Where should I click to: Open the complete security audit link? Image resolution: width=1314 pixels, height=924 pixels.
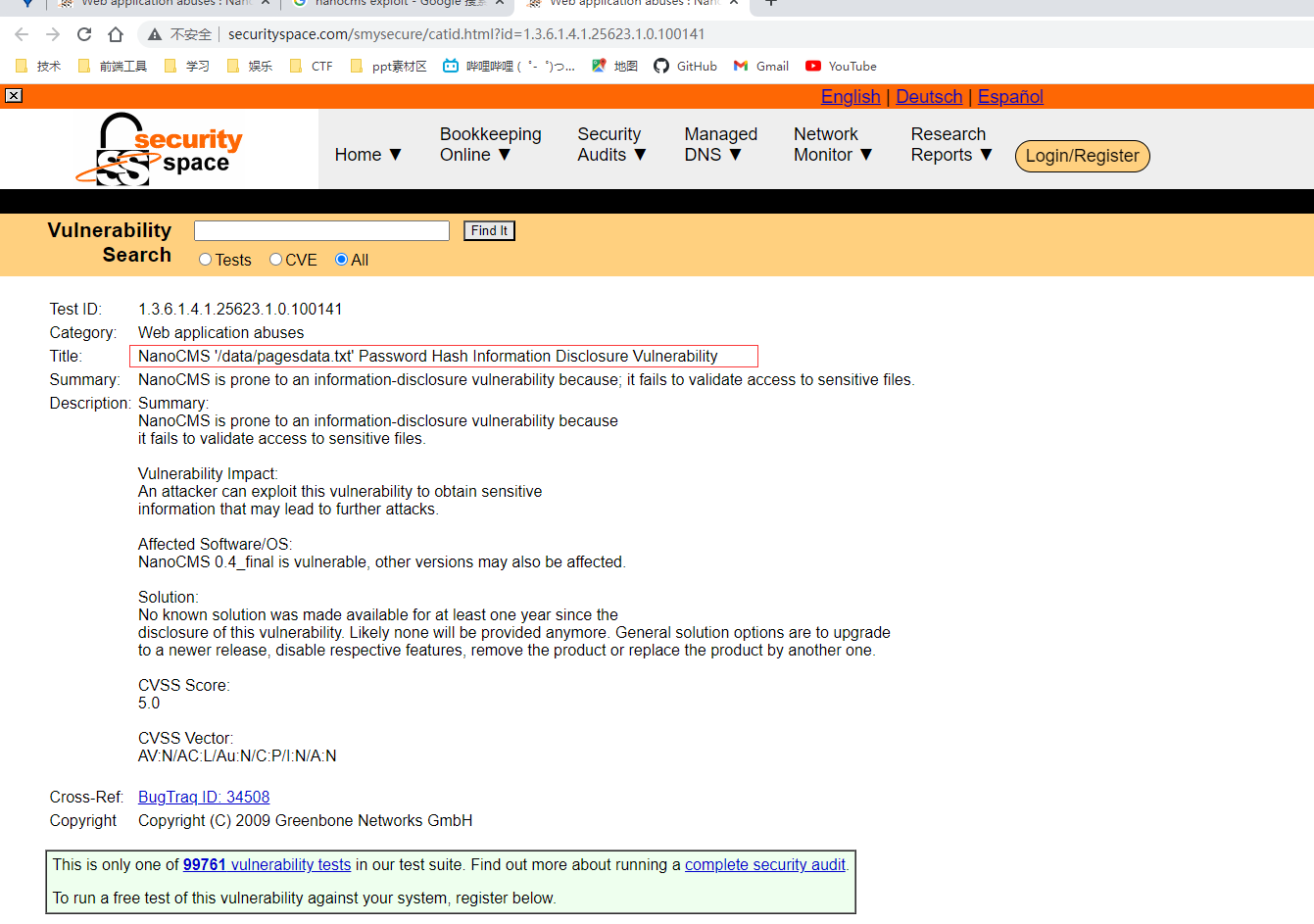[765, 865]
